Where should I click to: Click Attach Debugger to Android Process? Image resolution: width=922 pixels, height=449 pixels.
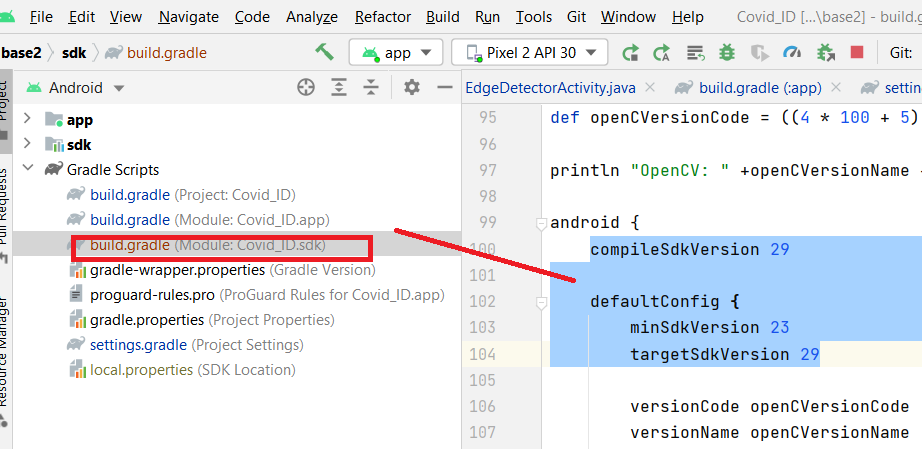[x=825, y=53]
